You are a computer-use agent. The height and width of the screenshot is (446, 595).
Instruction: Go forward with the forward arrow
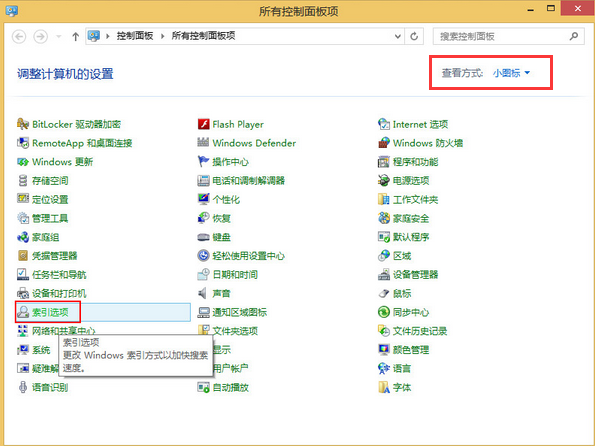click(41, 36)
